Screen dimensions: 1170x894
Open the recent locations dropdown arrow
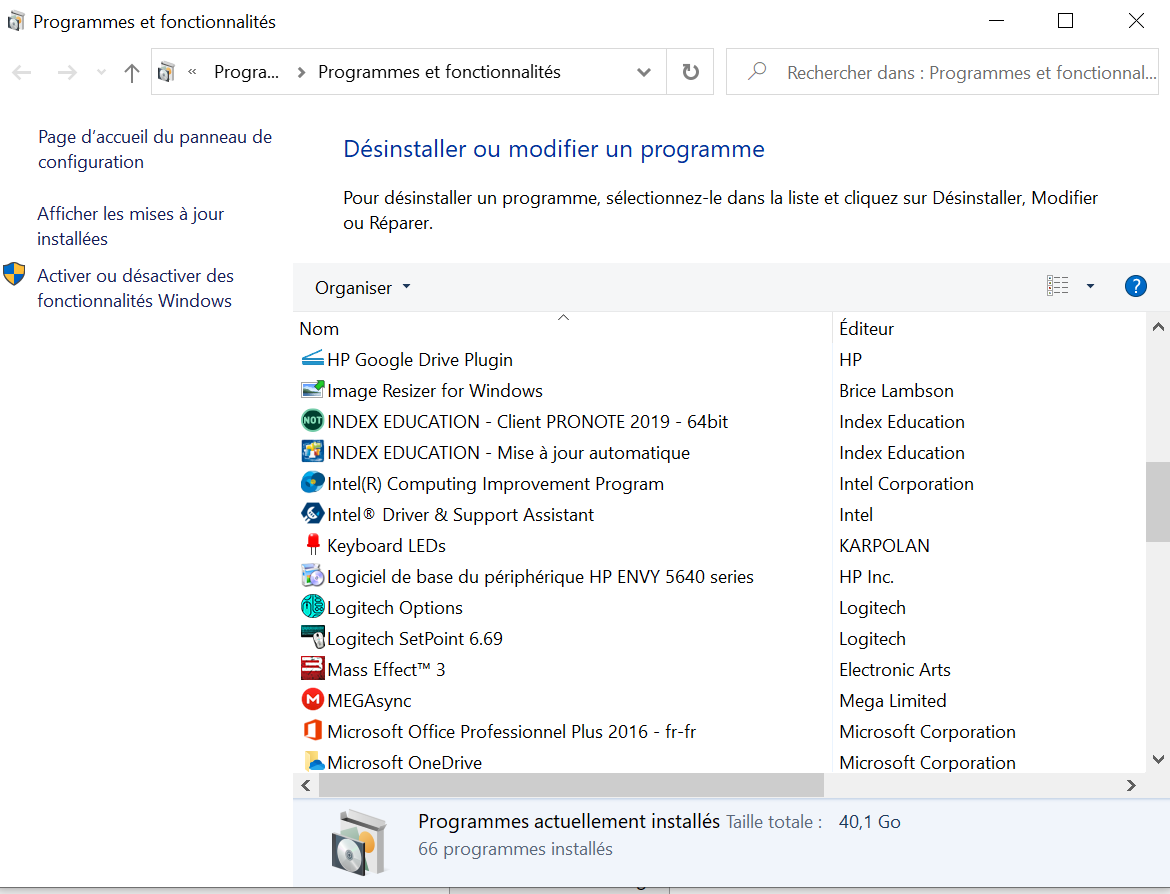[x=101, y=72]
